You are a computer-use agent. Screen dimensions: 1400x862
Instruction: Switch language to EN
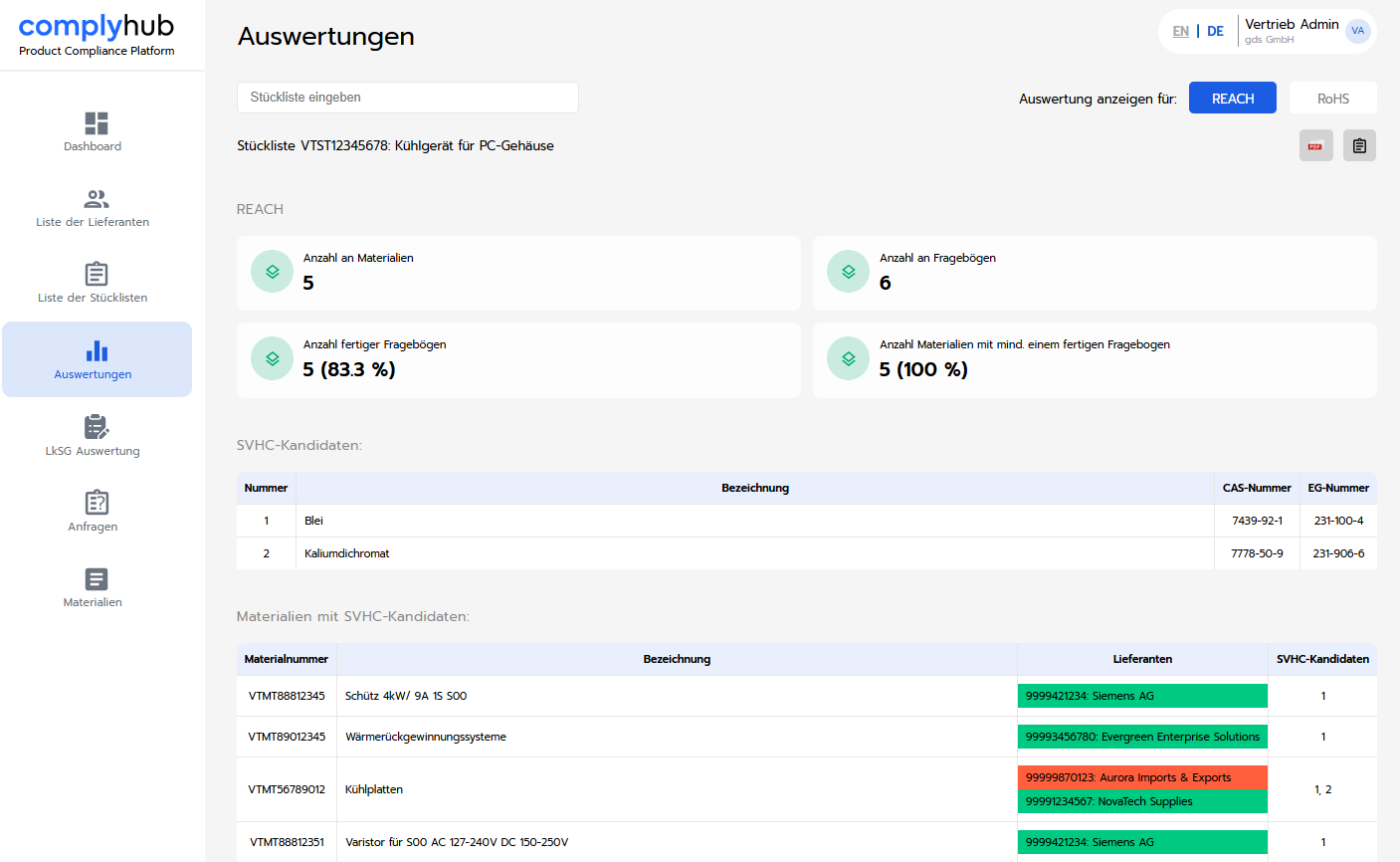click(1181, 31)
